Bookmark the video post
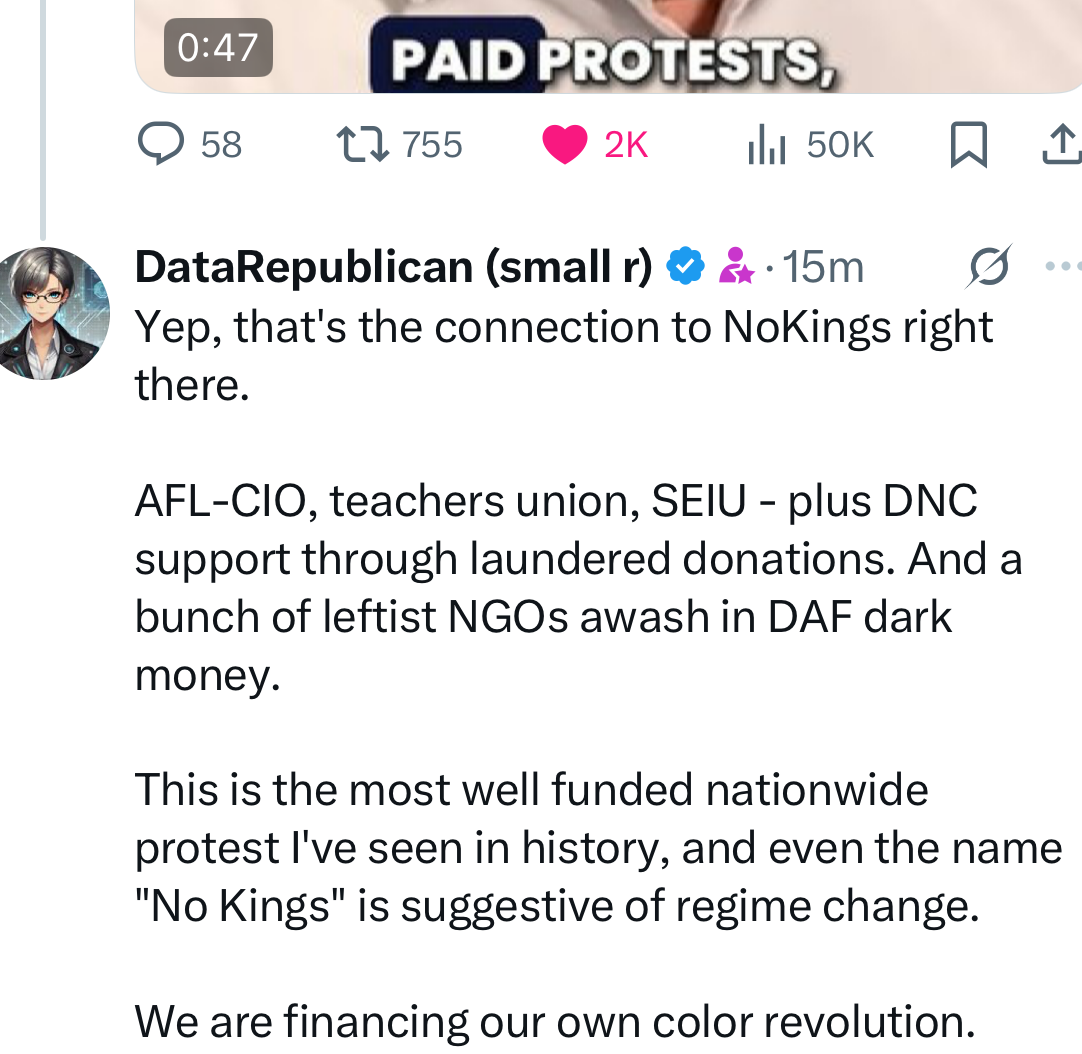Image resolution: width=1082 pixels, height=1054 pixels. click(x=967, y=147)
